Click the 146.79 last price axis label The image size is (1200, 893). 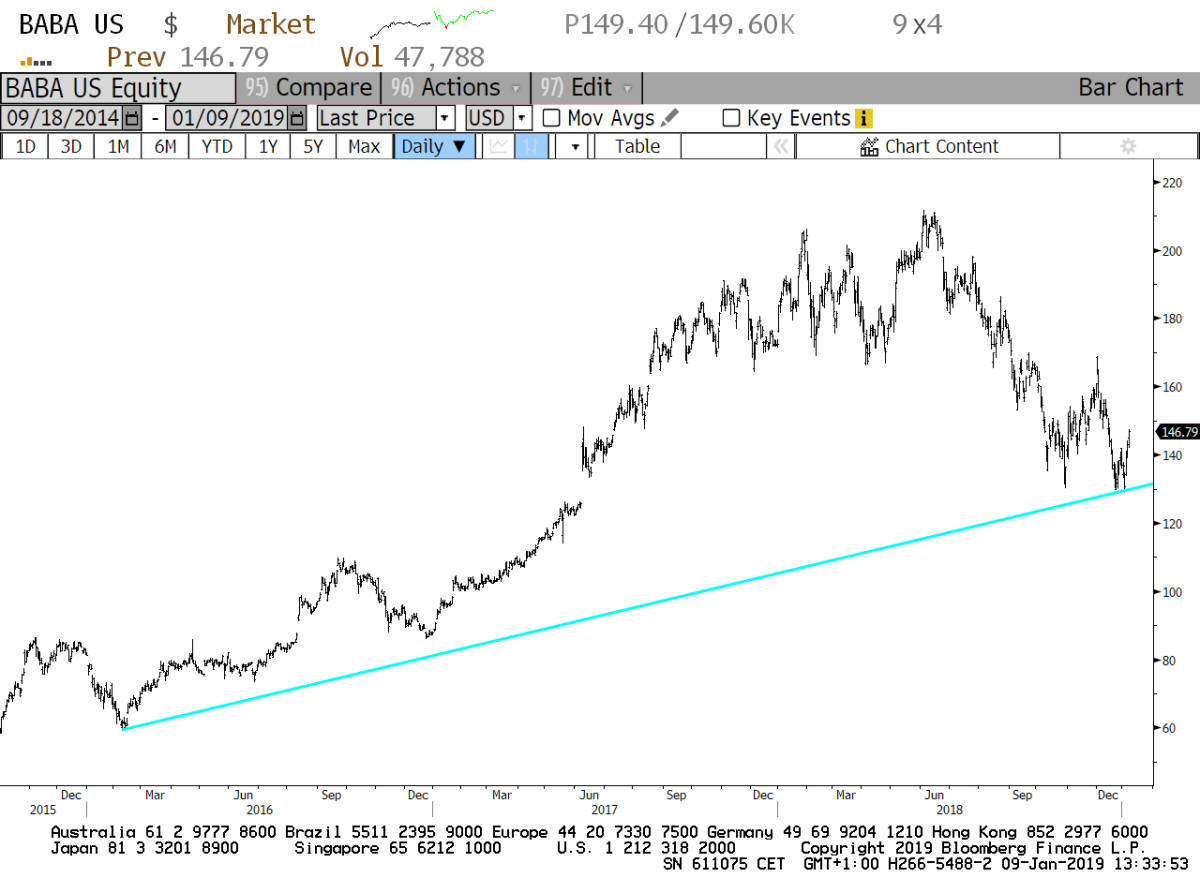(1176, 432)
